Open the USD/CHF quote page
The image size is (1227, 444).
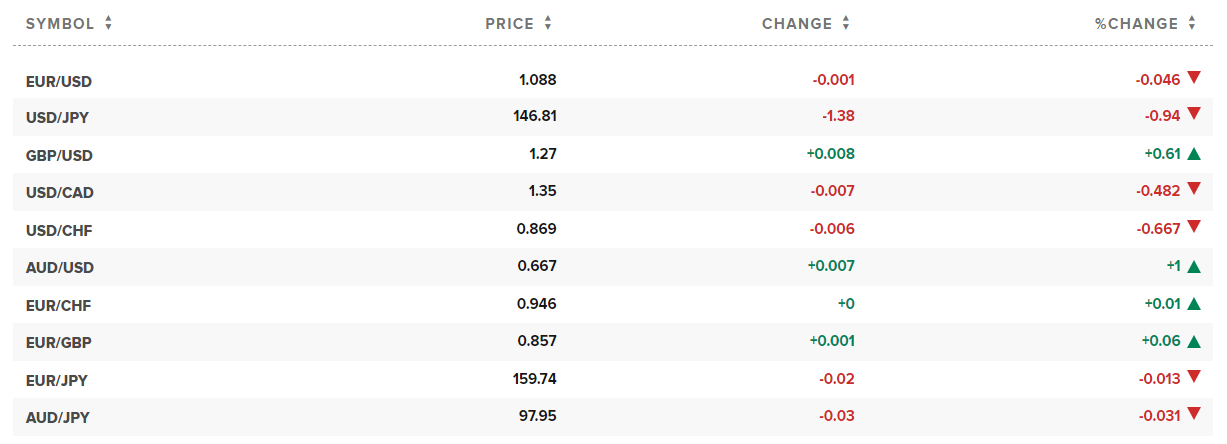point(59,230)
